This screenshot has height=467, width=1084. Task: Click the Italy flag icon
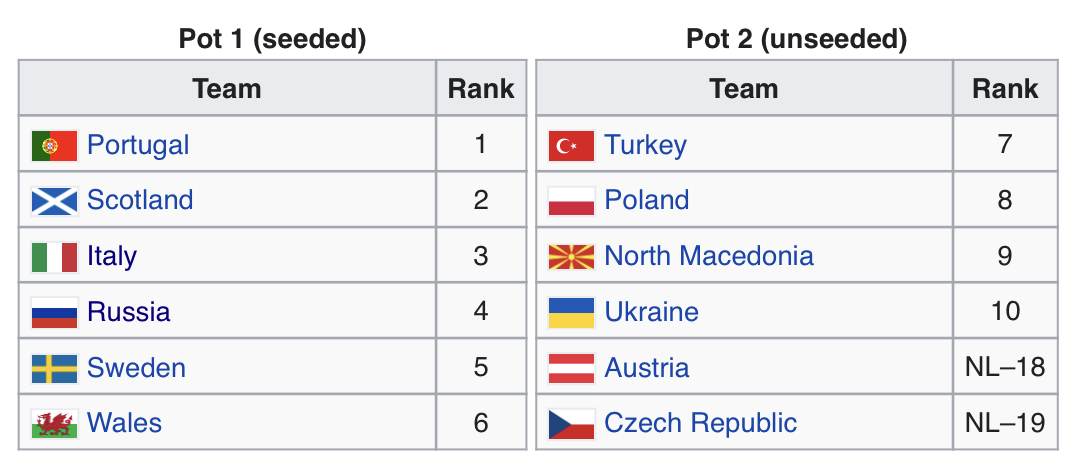pyautogui.click(x=54, y=257)
